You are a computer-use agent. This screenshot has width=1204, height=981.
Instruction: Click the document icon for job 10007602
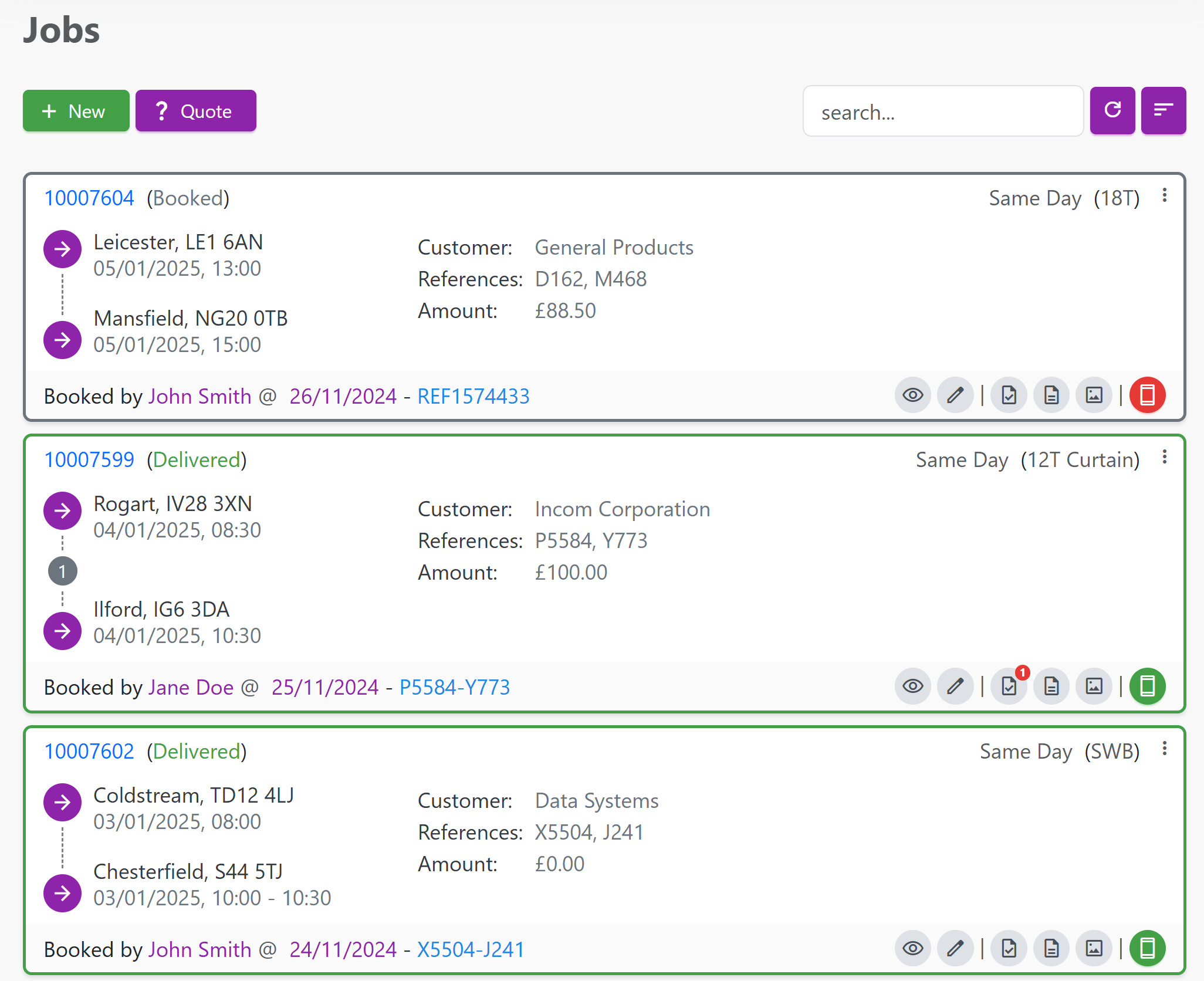1051,949
